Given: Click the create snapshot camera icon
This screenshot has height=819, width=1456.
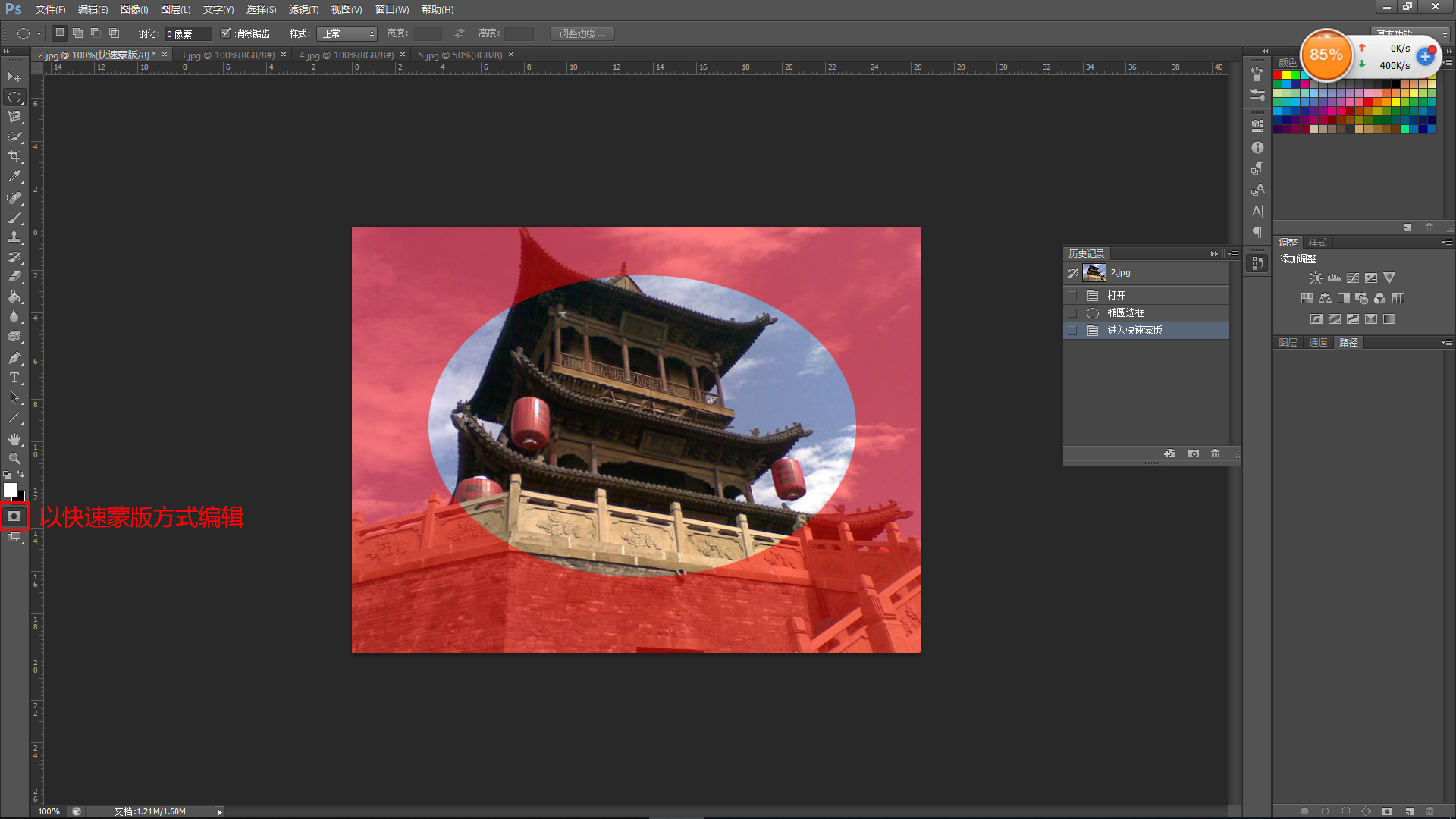Looking at the screenshot, I should coord(1194,453).
